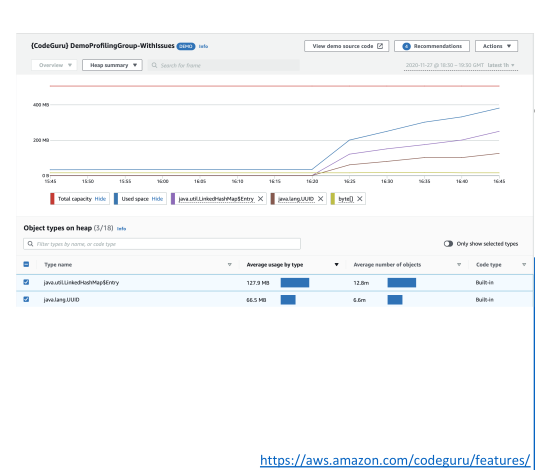
Task: Click the blue Used space color swatch
Action: (x=116, y=199)
